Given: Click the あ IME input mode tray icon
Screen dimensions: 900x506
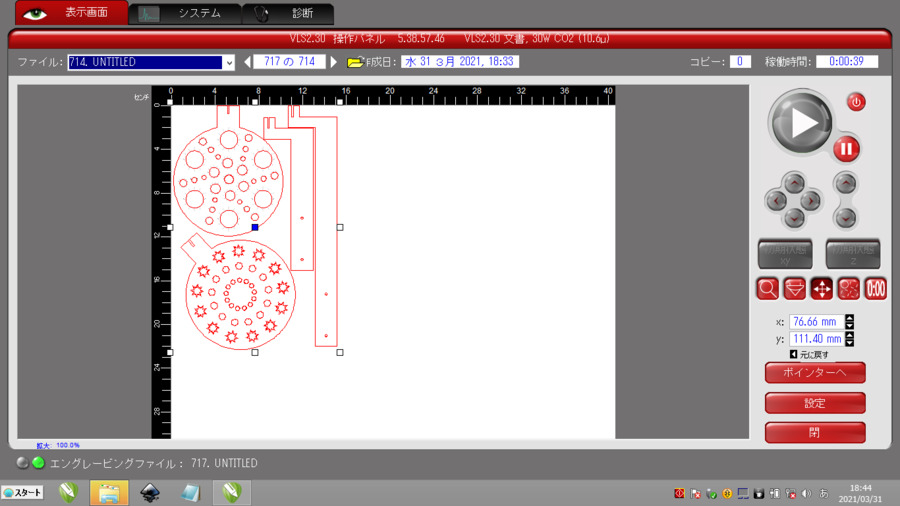Looking at the screenshot, I should click(x=824, y=493).
